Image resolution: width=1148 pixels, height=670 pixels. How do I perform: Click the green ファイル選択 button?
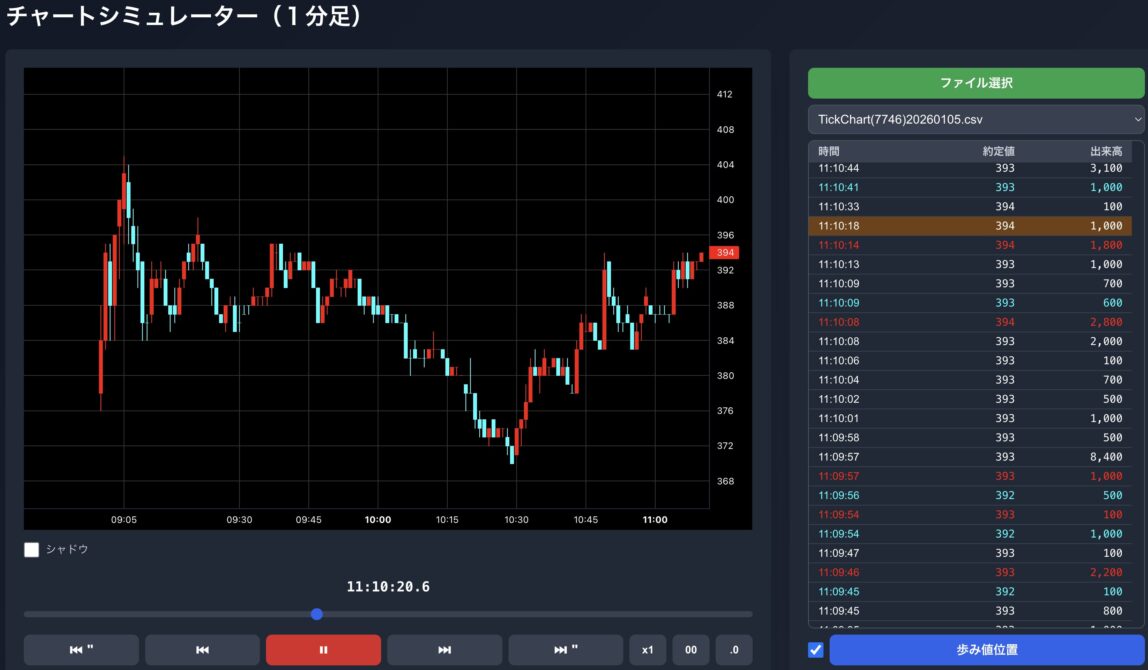(976, 82)
